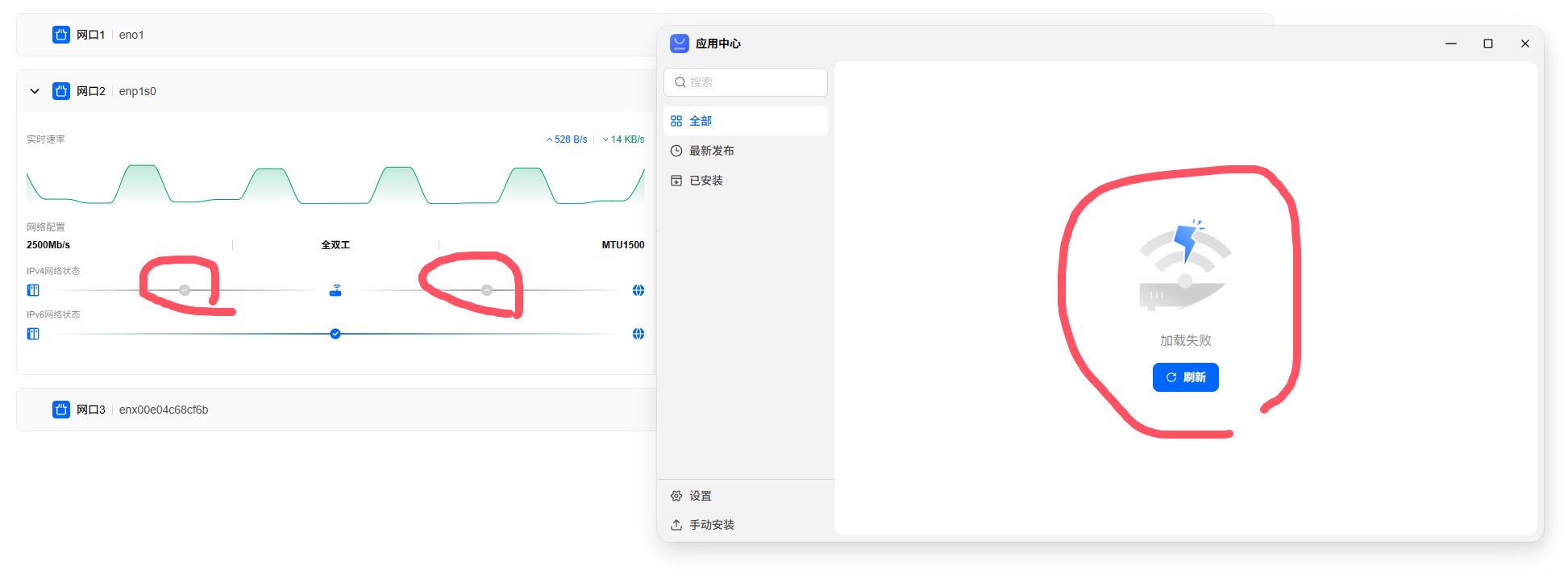
Task: Click the real-time speed graph
Action: pos(335,184)
